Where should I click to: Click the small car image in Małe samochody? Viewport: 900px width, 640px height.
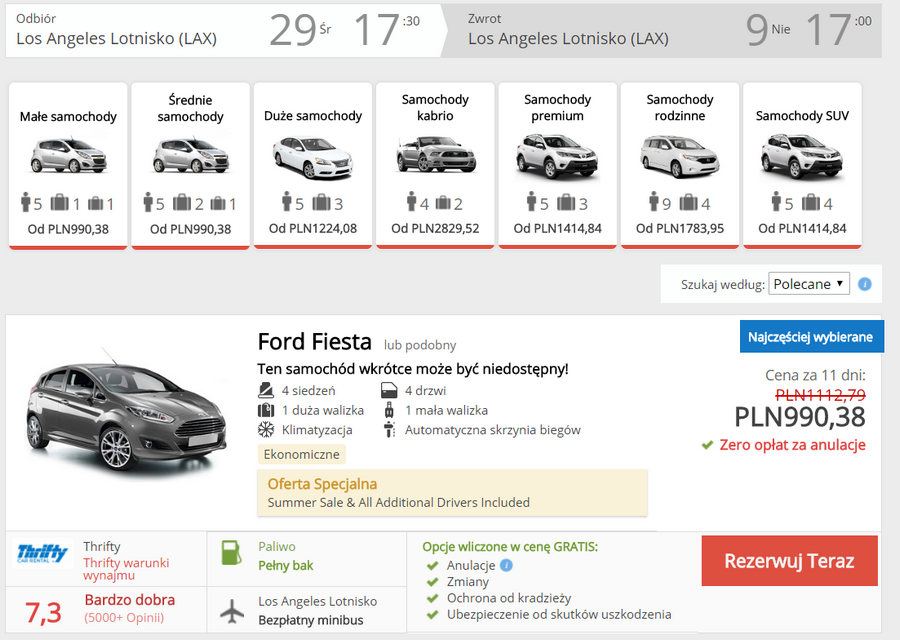68,154
